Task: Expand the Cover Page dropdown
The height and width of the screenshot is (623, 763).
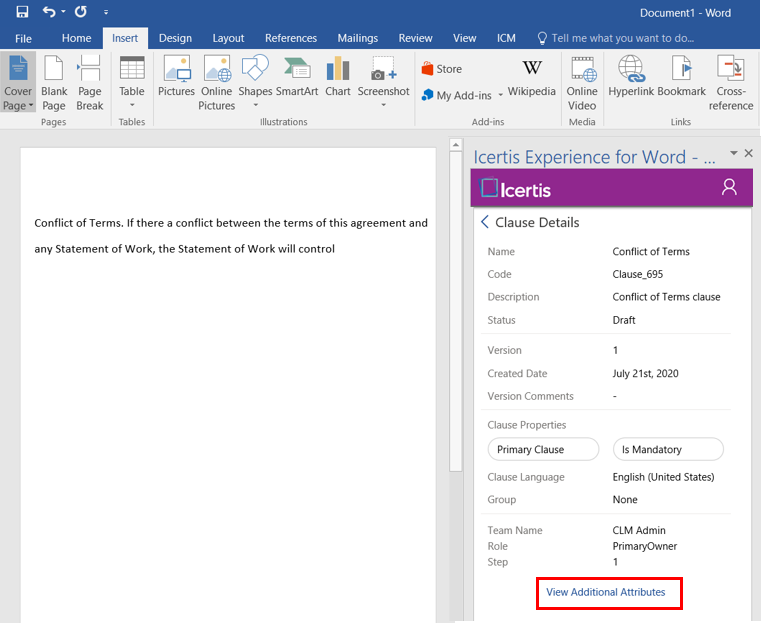Action: [18, 105]
